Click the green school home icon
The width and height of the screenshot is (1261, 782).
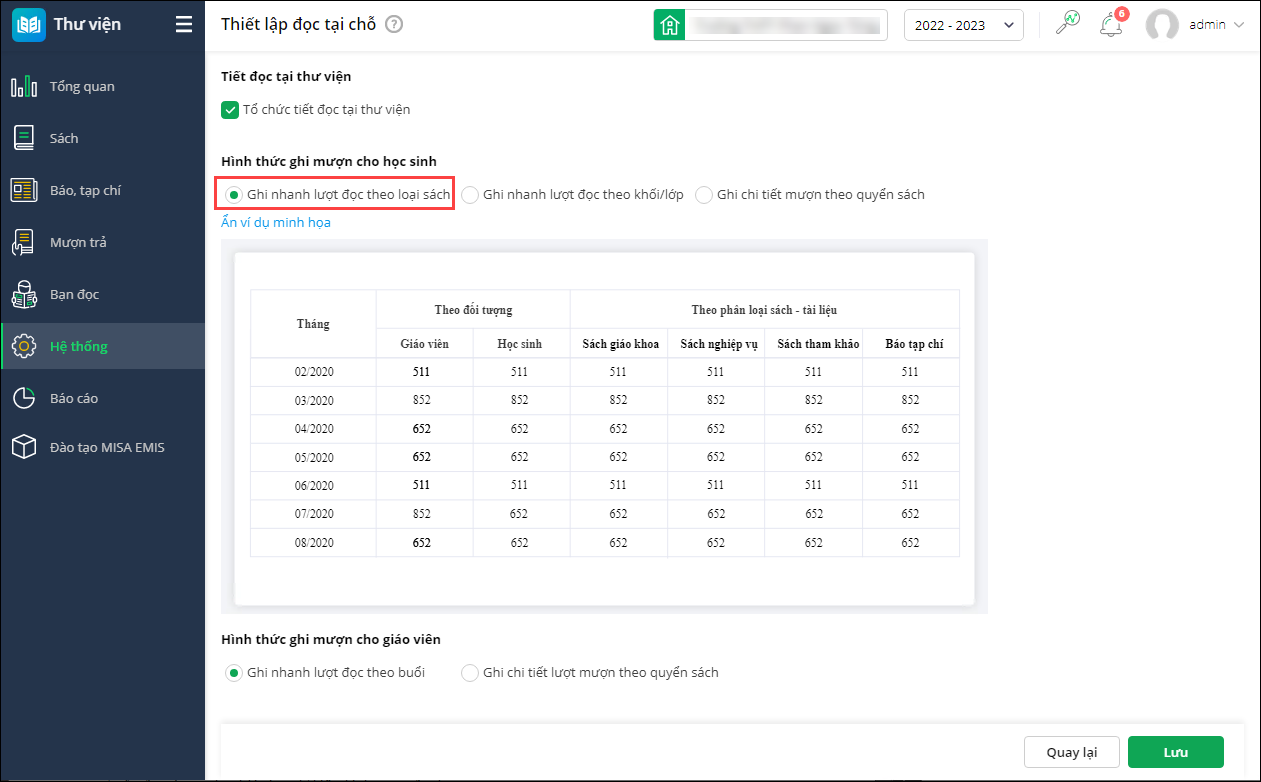(x=669, y=25)
